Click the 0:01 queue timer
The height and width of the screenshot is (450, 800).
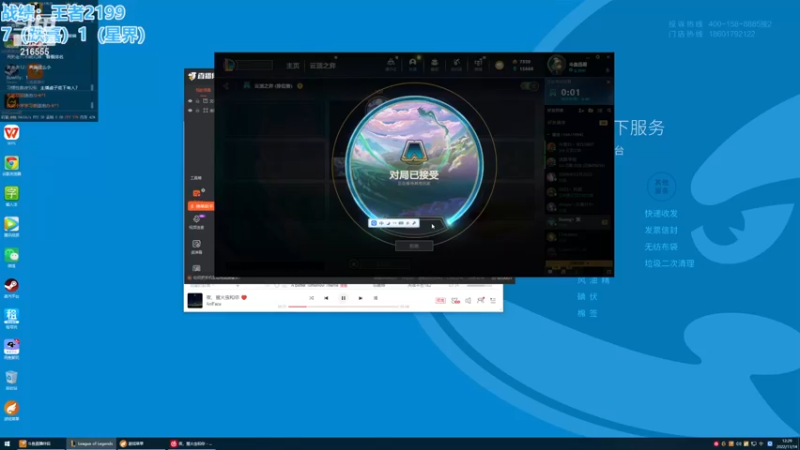coord(570,92)
